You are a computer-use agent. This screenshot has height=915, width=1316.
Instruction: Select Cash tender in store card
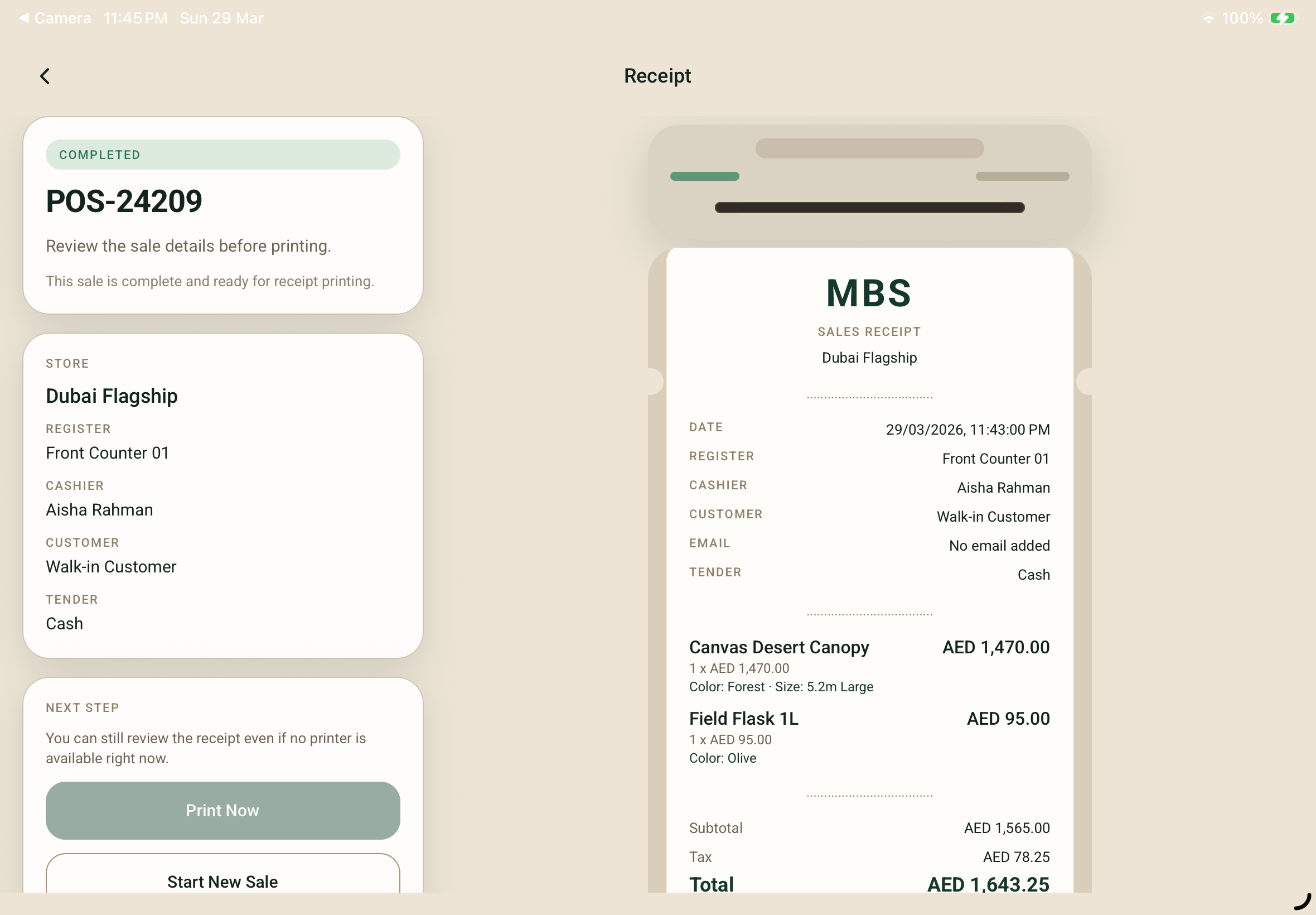(x=64, y=623)
